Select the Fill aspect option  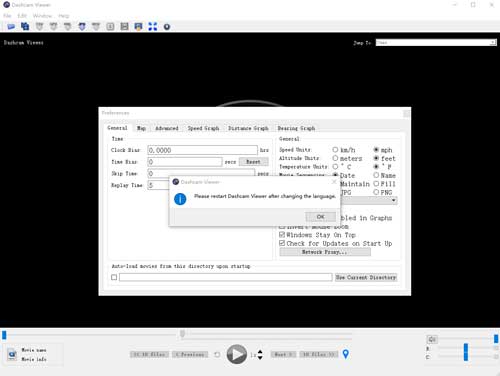coord(376,184)
